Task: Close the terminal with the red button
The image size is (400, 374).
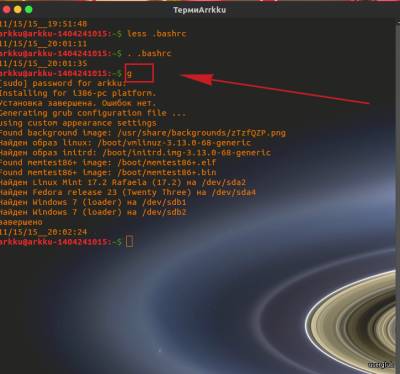Action: click(x=6, y=10)
